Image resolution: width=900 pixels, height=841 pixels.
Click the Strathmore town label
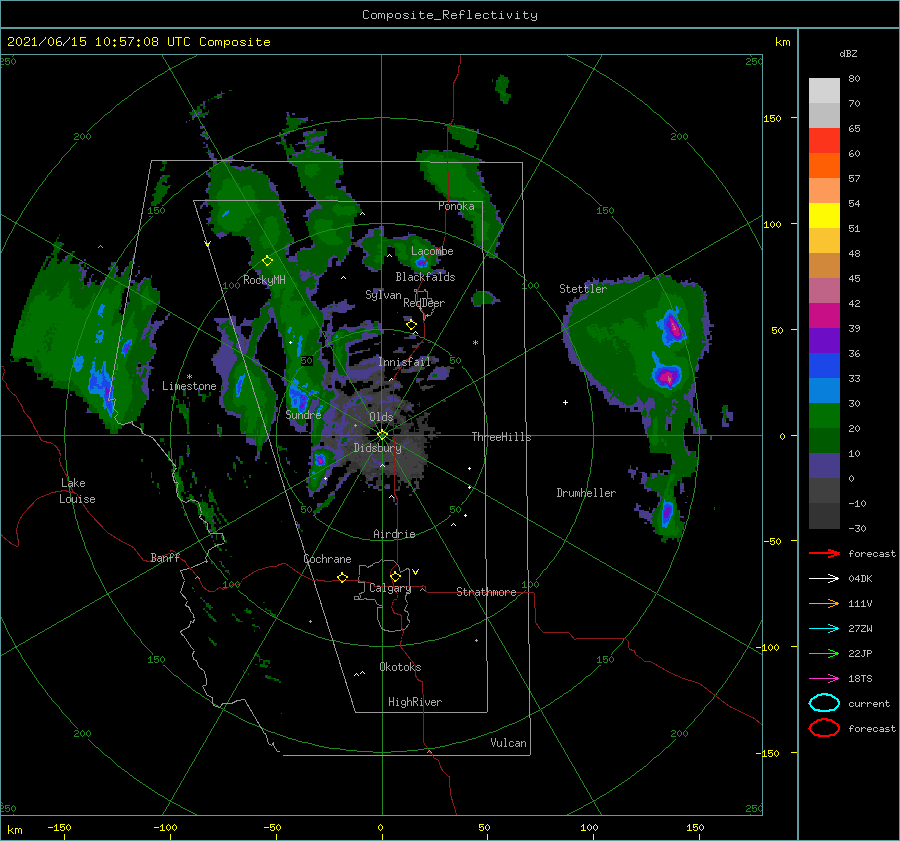pyautogui.click(x=486, y=592)
